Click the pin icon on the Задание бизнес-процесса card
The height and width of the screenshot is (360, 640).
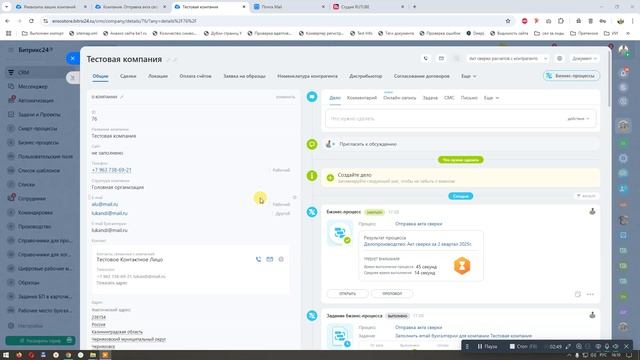coord(592,315)
